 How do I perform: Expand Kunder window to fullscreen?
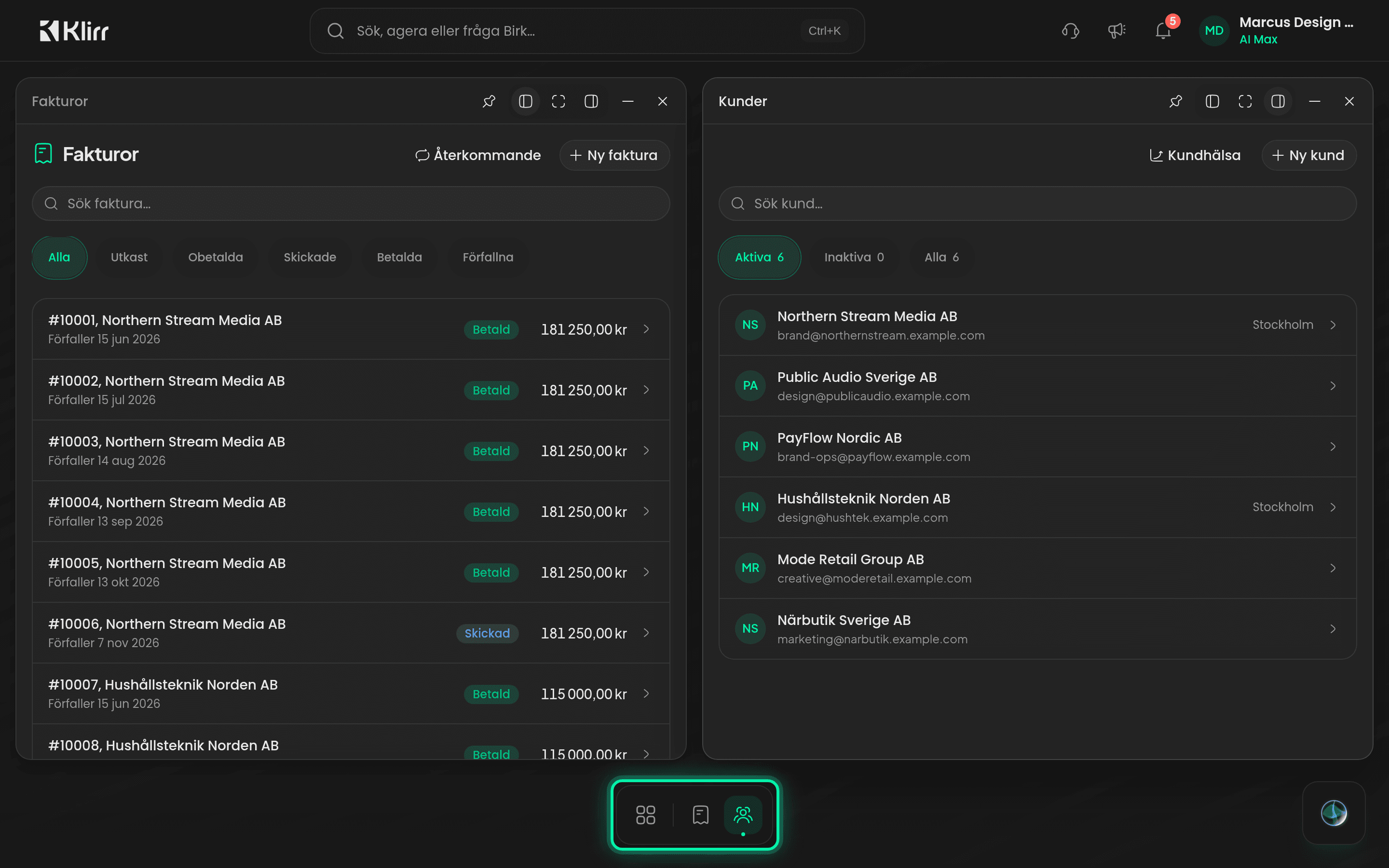1245,101
